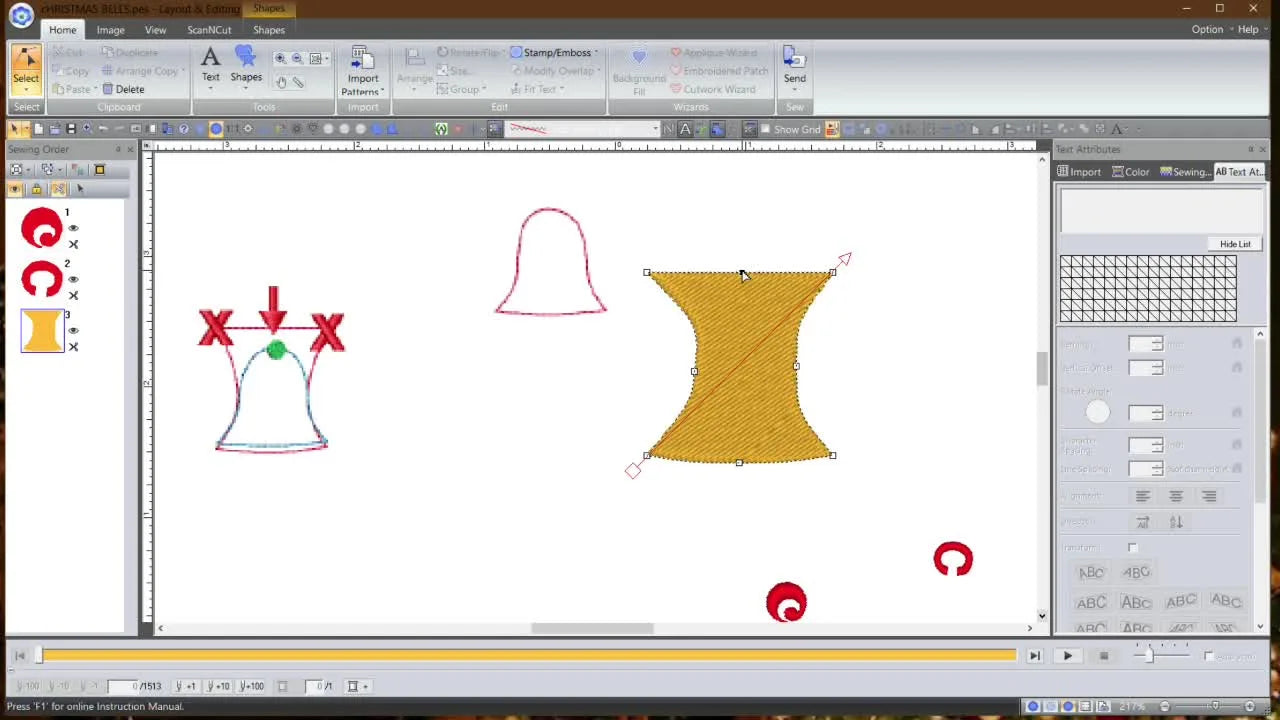Image resolution: width=1280 pixels, height=720 pixels.
Task: Click the Delete command in the ribbon
Action: point(130,89)
